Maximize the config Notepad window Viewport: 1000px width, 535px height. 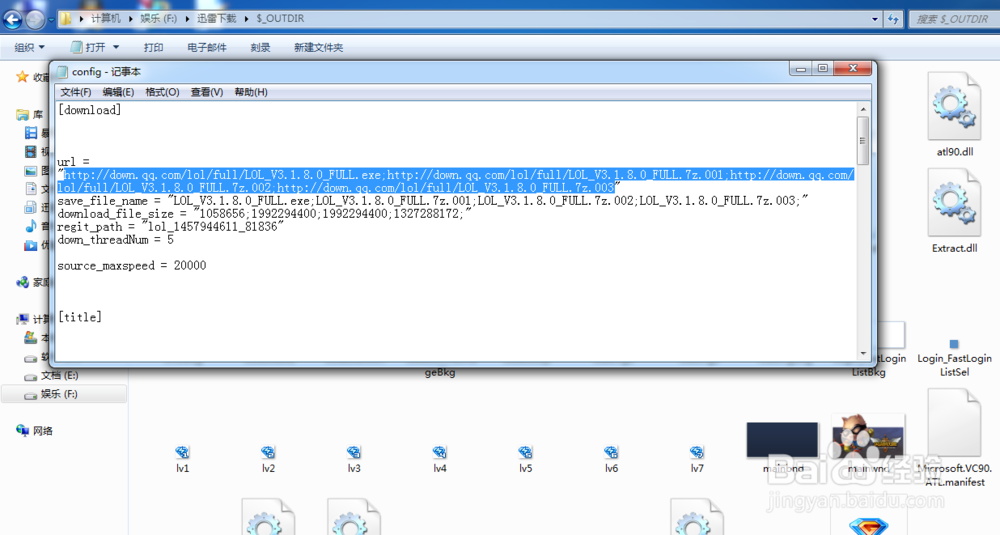(823, 68)
